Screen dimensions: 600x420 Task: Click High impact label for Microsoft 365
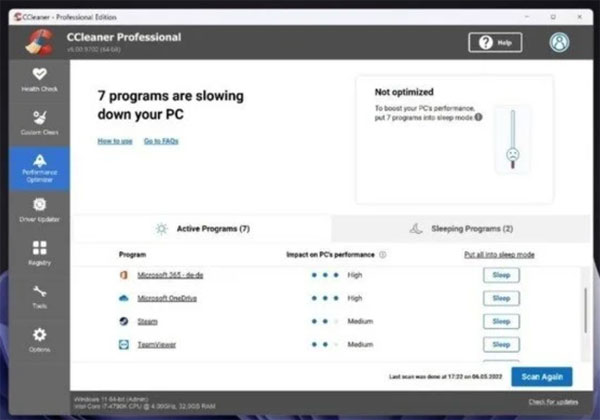pos(355,275)
